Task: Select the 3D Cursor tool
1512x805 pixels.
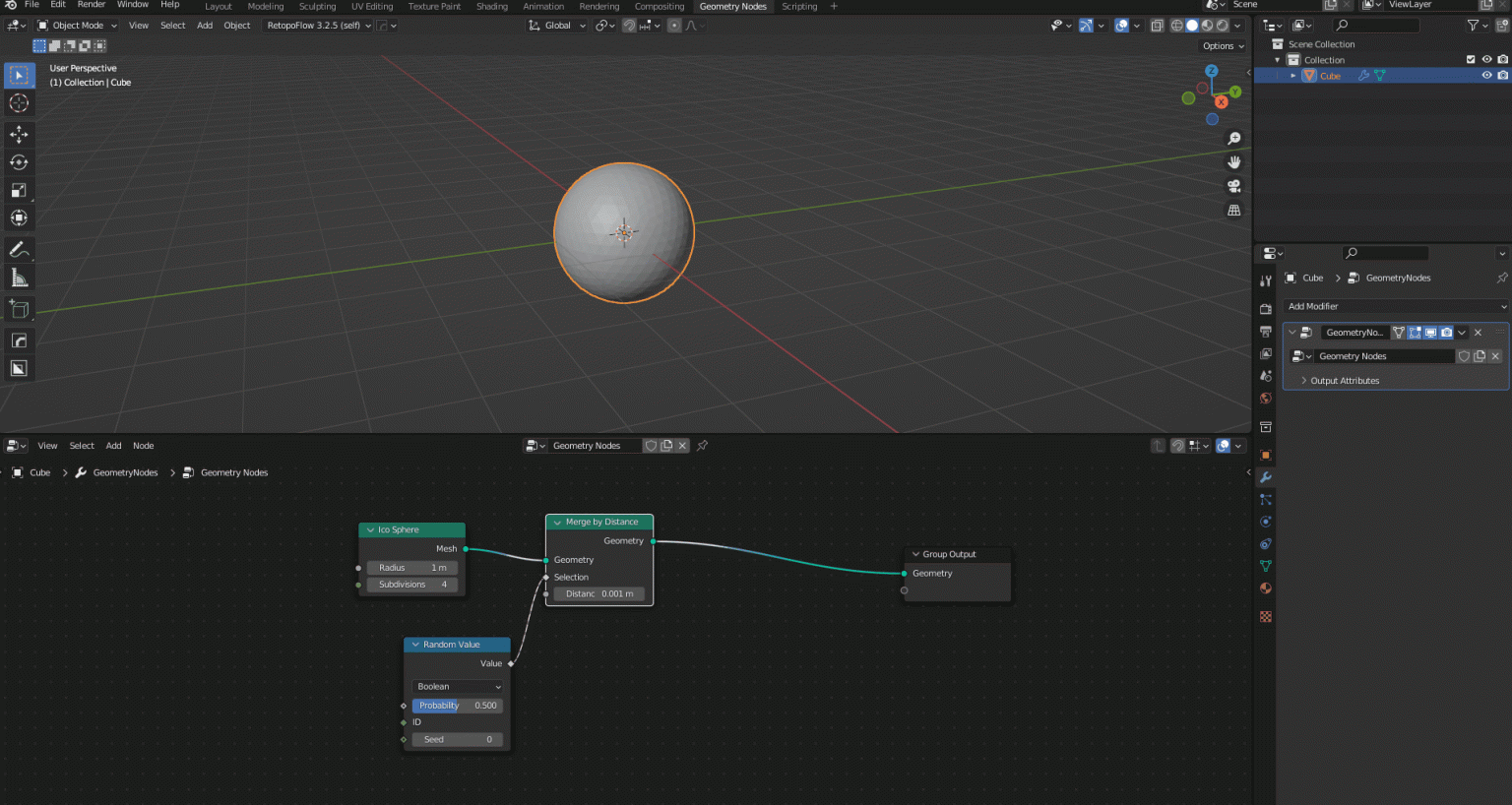Action: coord(19,102)
